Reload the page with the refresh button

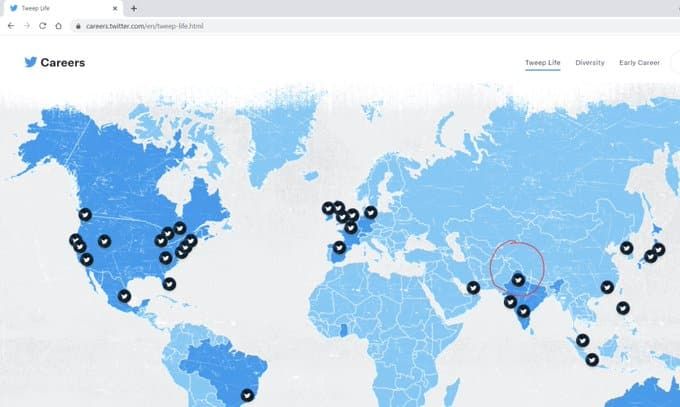point(43,24)
